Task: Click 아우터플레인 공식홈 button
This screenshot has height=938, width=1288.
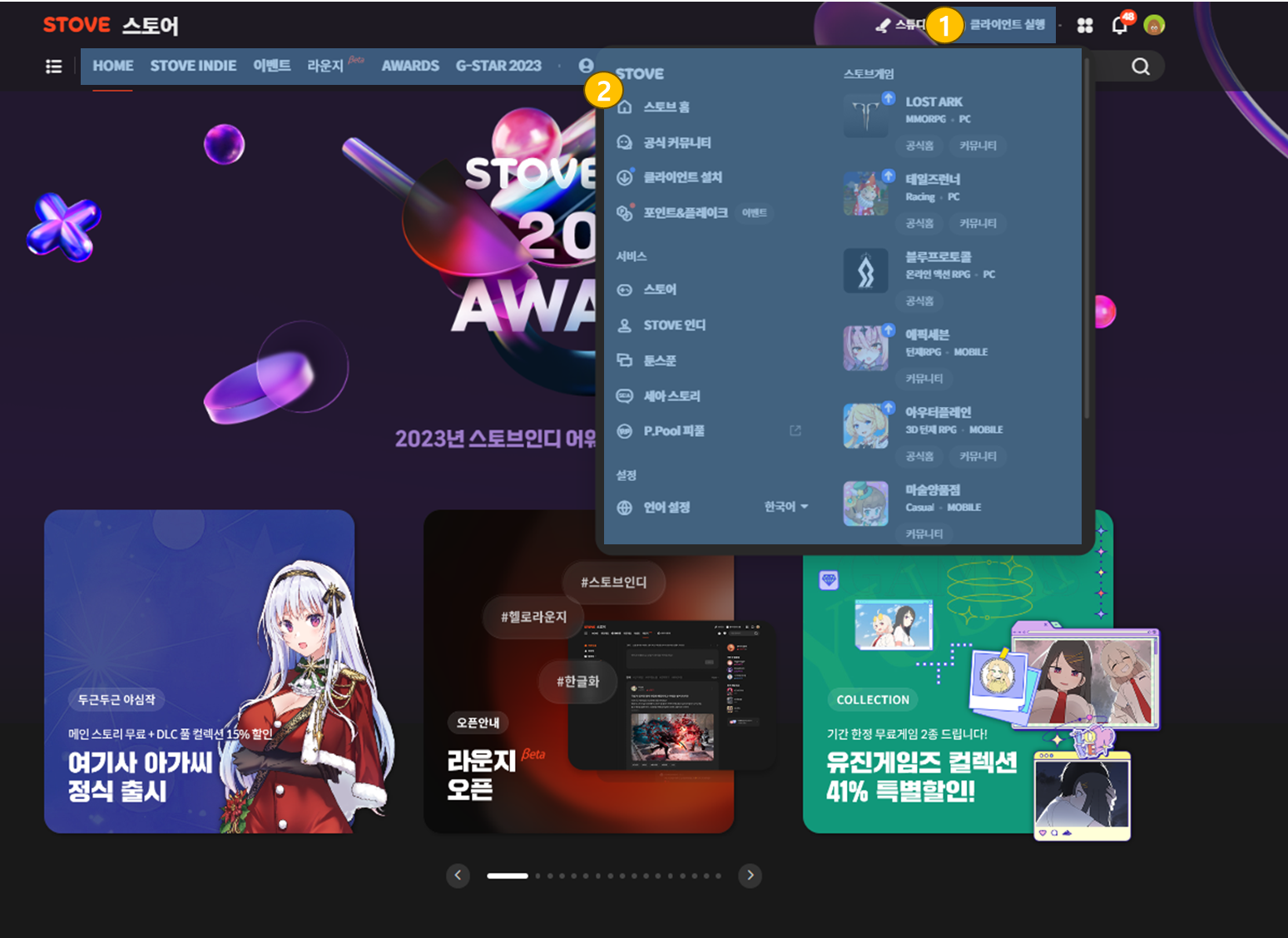Action: click(x=919, y=456)
